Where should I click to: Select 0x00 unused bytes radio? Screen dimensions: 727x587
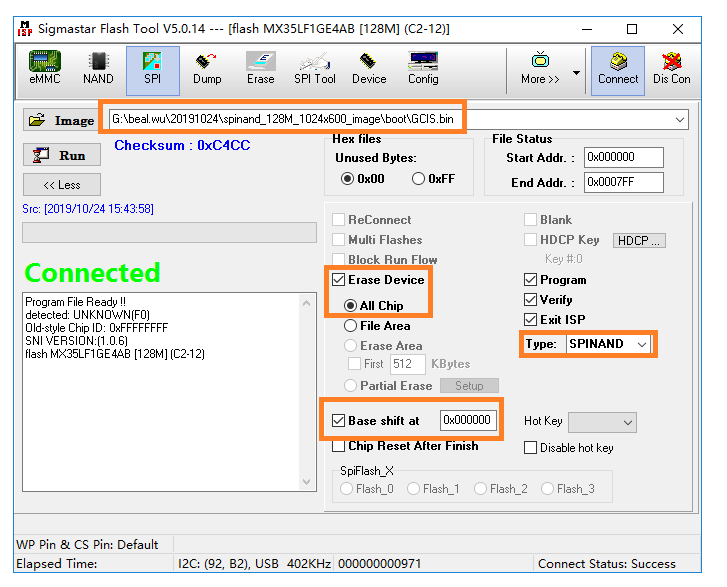coord(347,179)
